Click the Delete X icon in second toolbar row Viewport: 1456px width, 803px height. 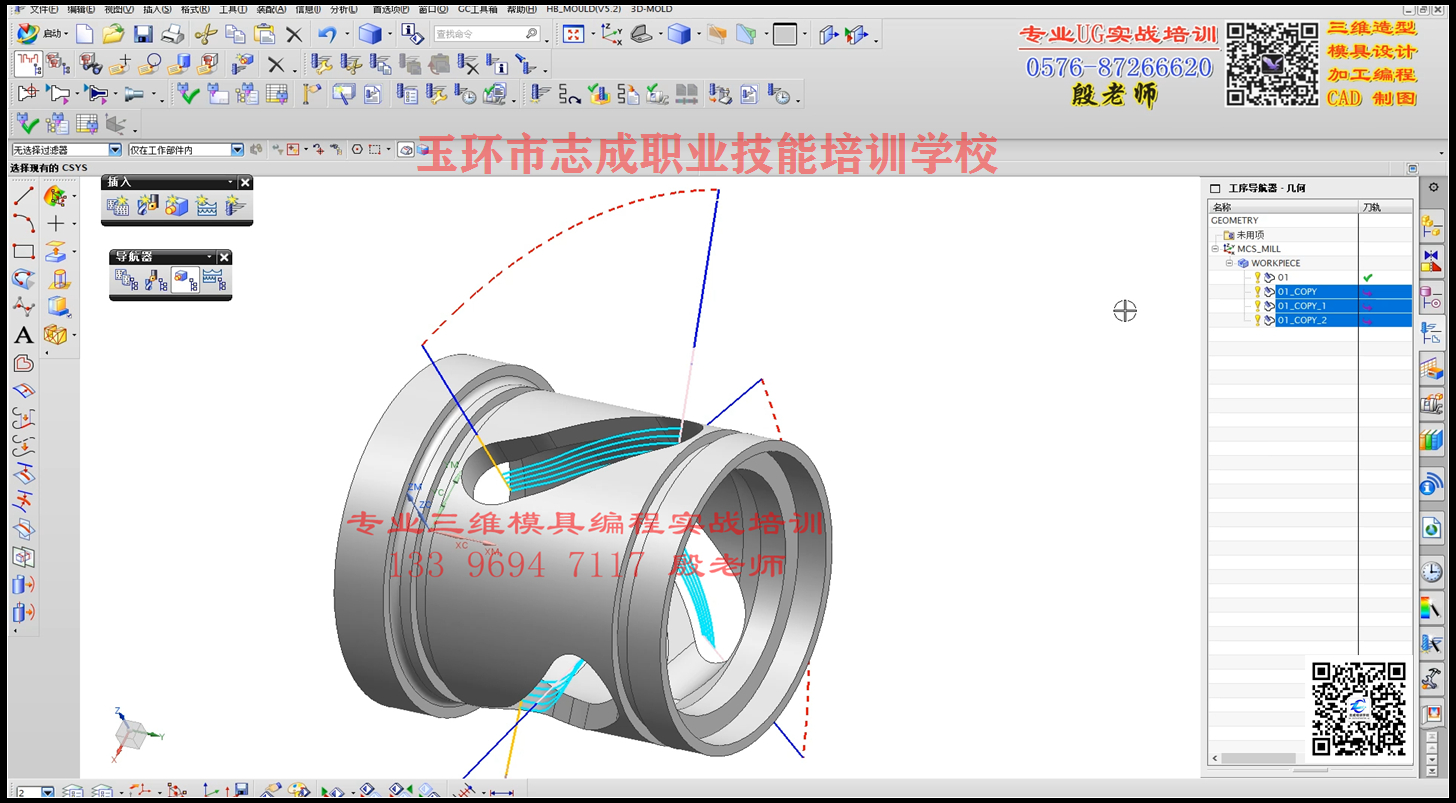coord(275,65)
